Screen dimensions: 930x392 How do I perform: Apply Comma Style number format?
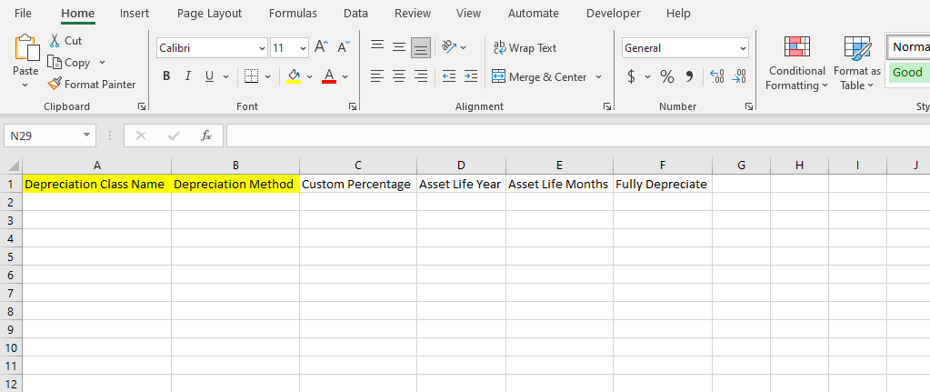689,77
